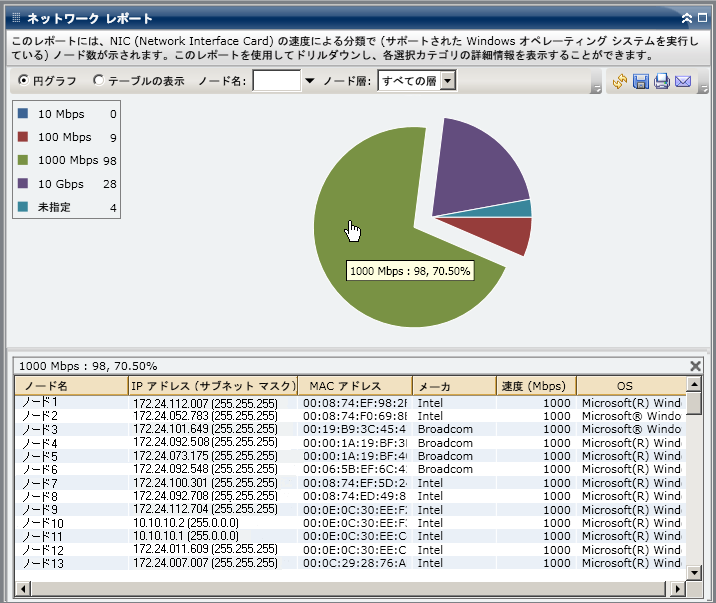Click the purple 10 Gbps pie slice
This screenshot has height=603, width=716.
(x=480, y=165)
